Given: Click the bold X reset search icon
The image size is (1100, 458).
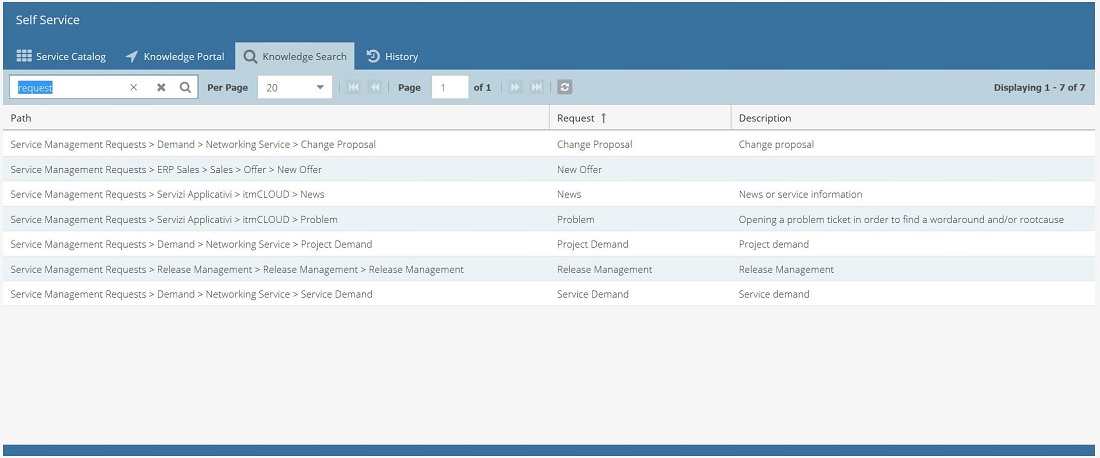Looking at the screenshot, I should pos(161,88).
